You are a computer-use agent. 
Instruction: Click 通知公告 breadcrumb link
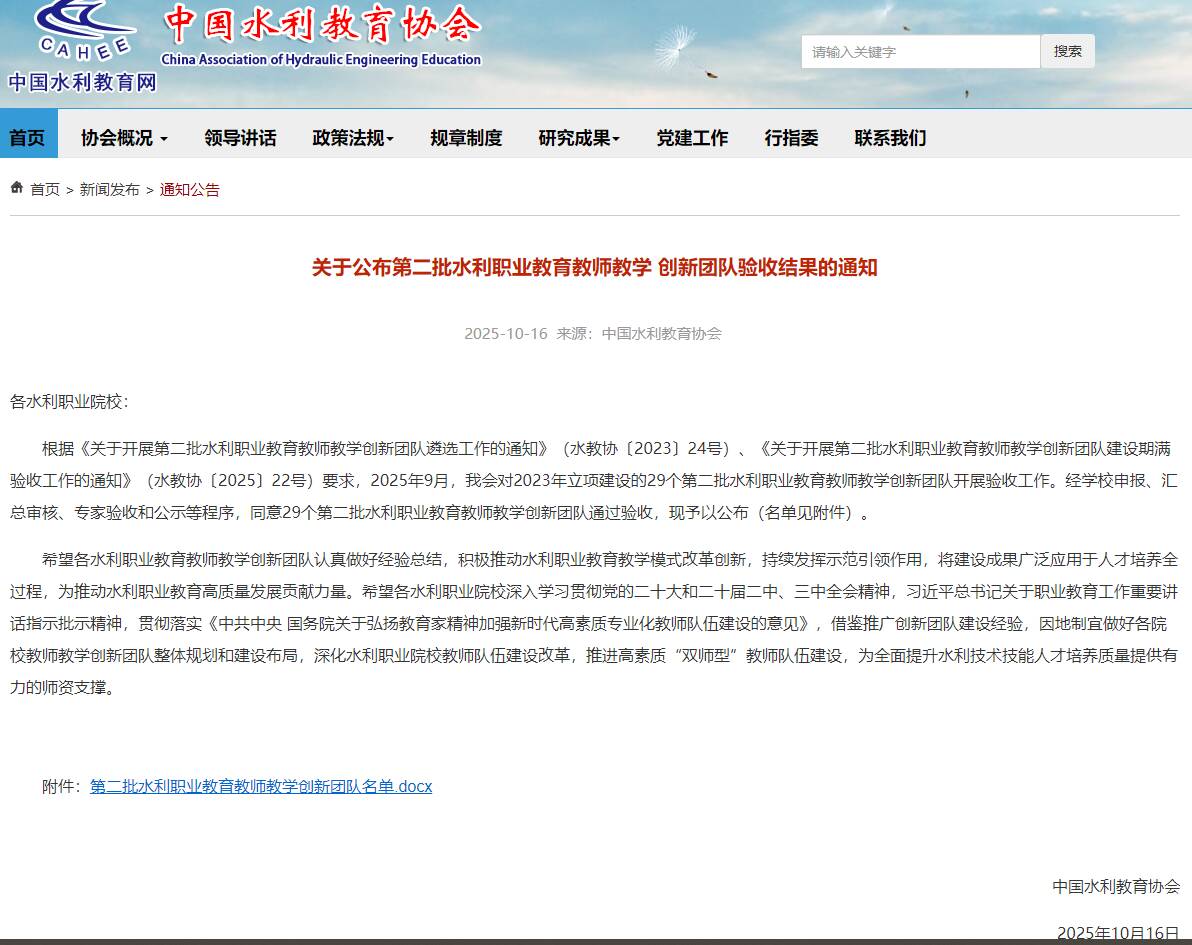tap(190, 190)
